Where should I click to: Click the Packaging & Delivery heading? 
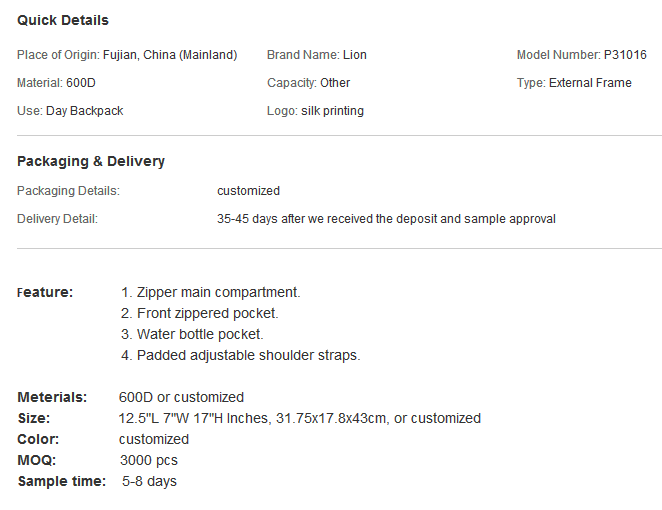coord(91,161)
